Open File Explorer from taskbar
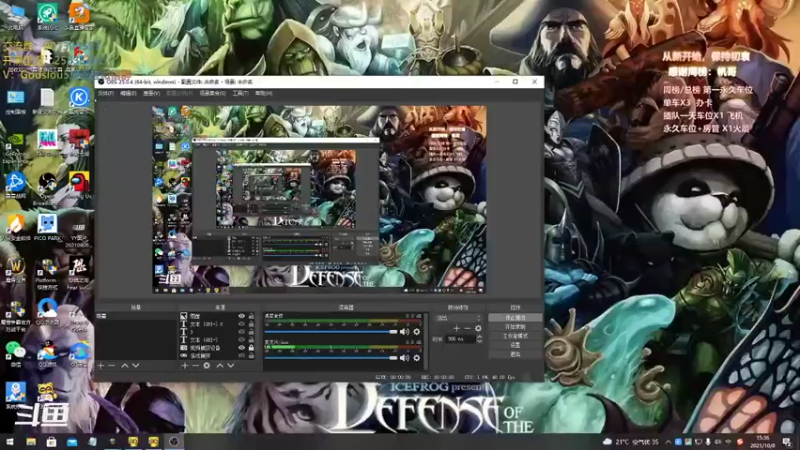800x450 pixels. coord(31,442)
